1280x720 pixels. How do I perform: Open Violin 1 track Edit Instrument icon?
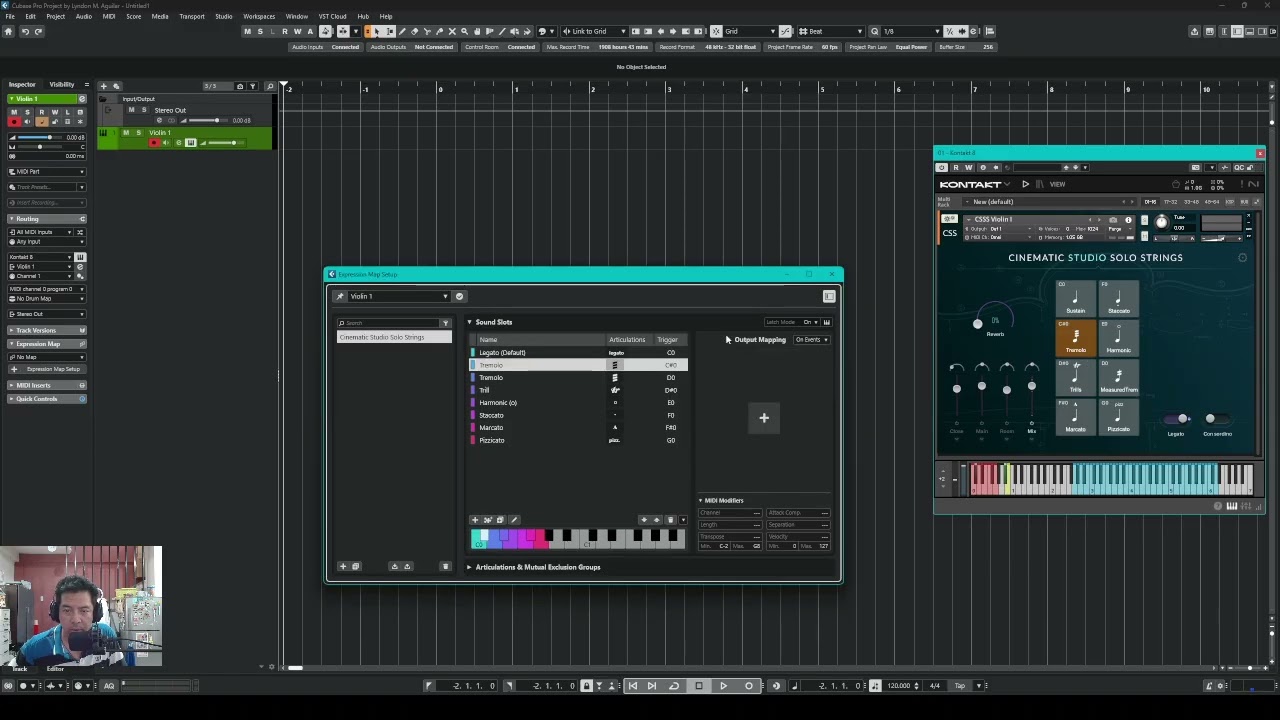[191, 143]
